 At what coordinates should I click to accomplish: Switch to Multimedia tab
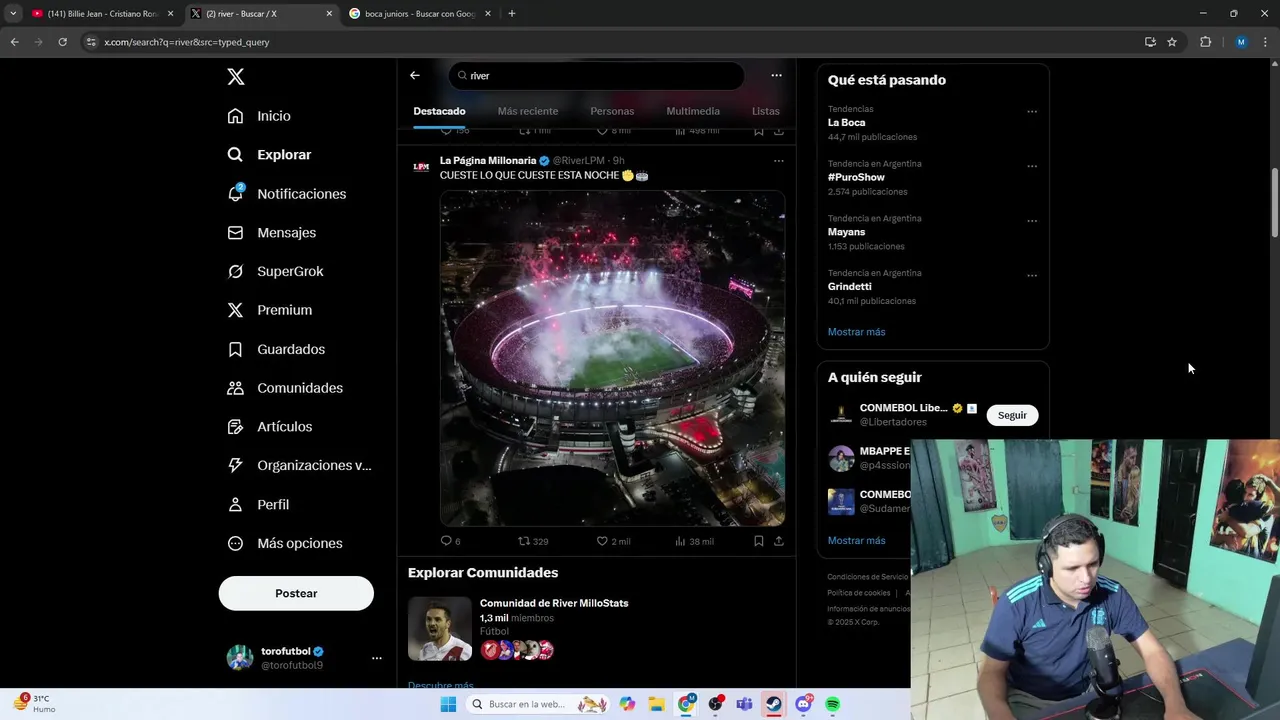(693, 111)
